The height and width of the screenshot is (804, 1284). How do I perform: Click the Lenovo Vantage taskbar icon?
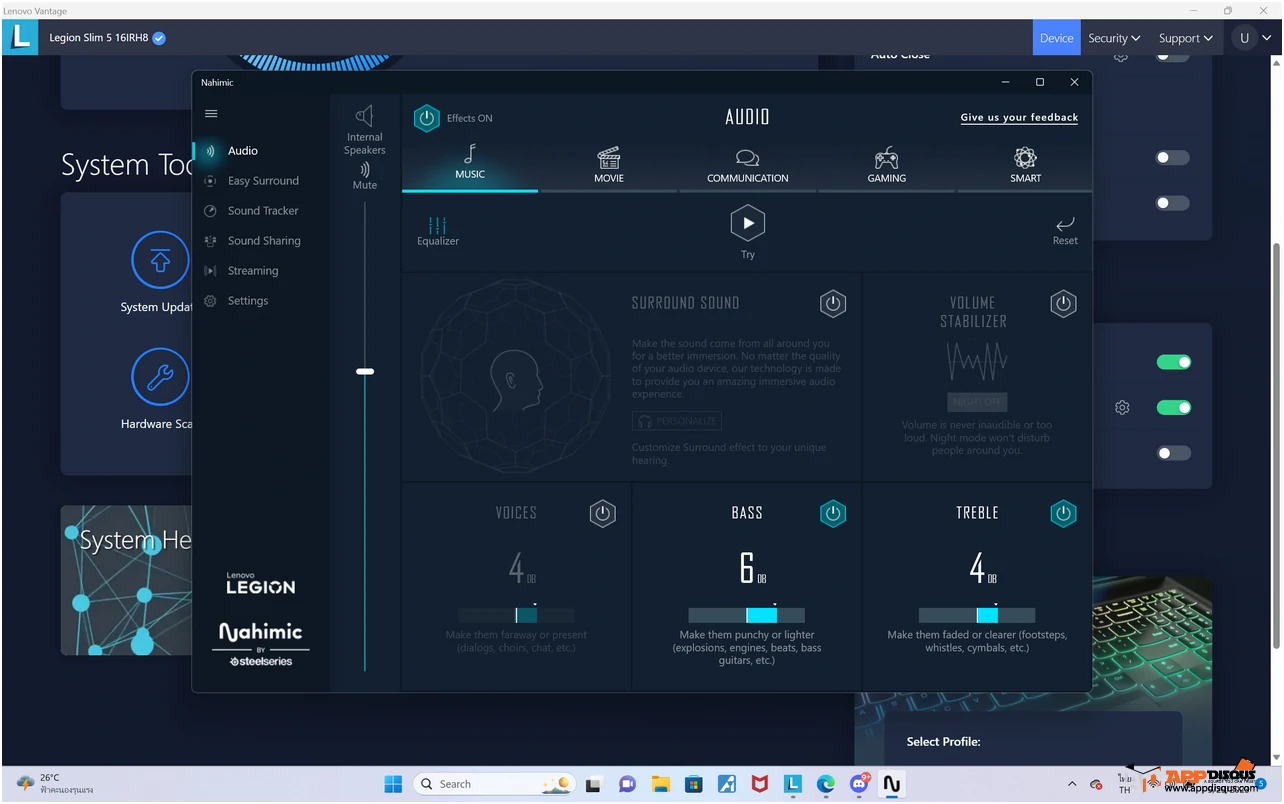[x=792, y=784]
